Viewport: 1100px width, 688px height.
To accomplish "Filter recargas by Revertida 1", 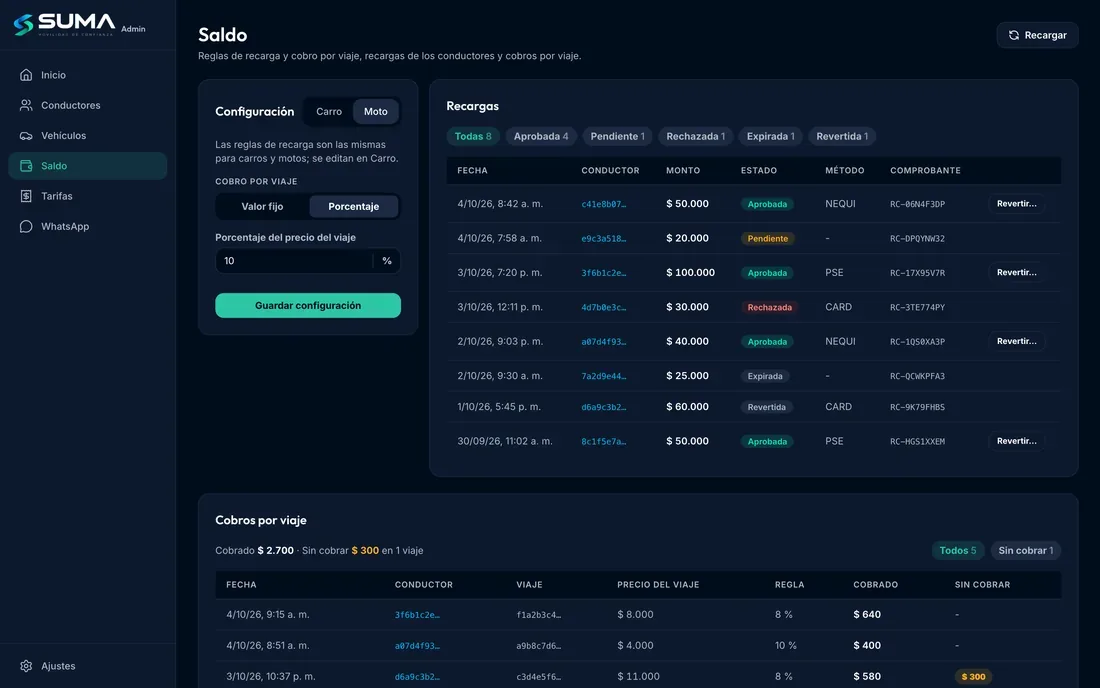I will tap(842, 136).
